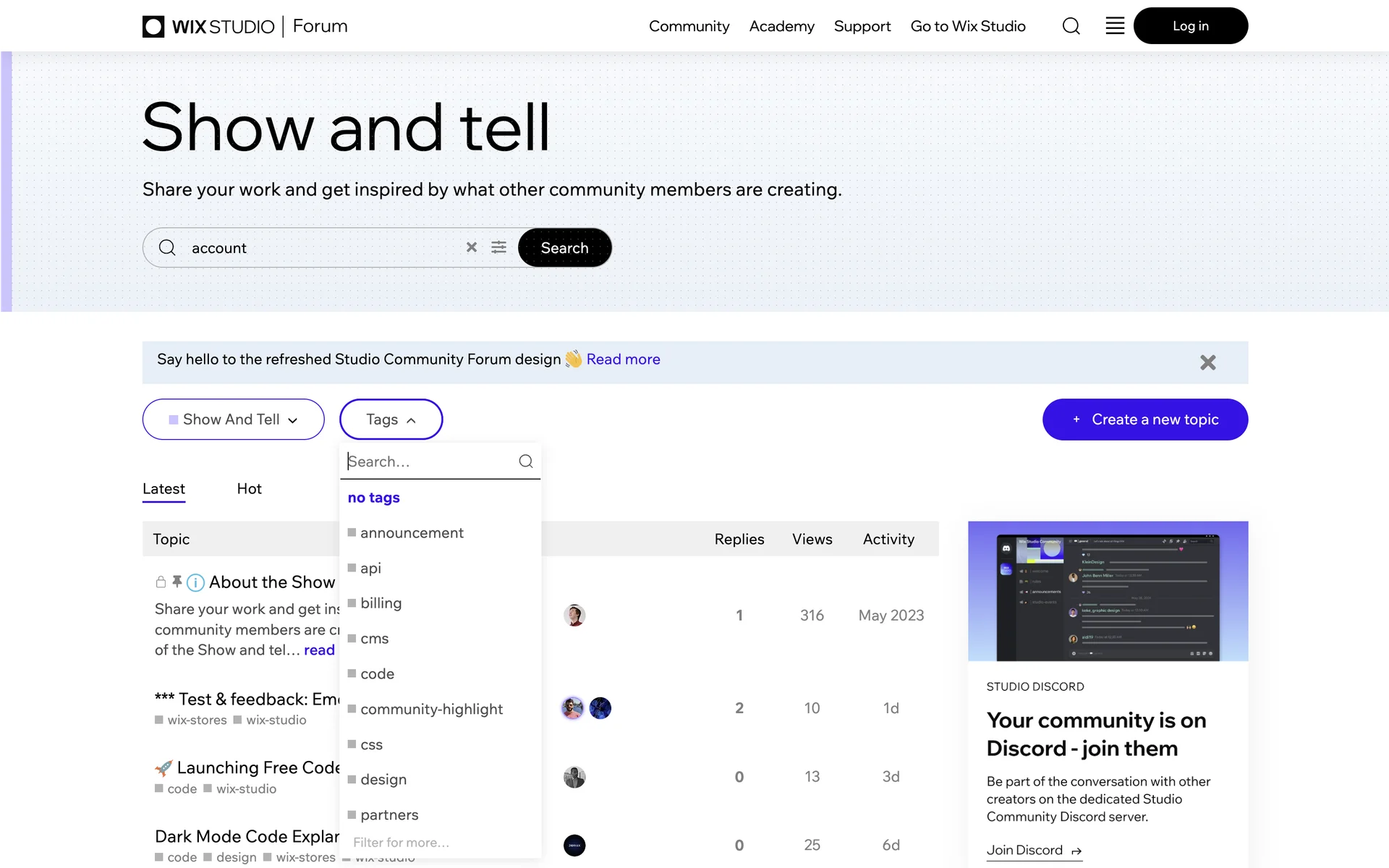
Task: Open the Discord preview thumbnail
Action: click(1108, 591)
